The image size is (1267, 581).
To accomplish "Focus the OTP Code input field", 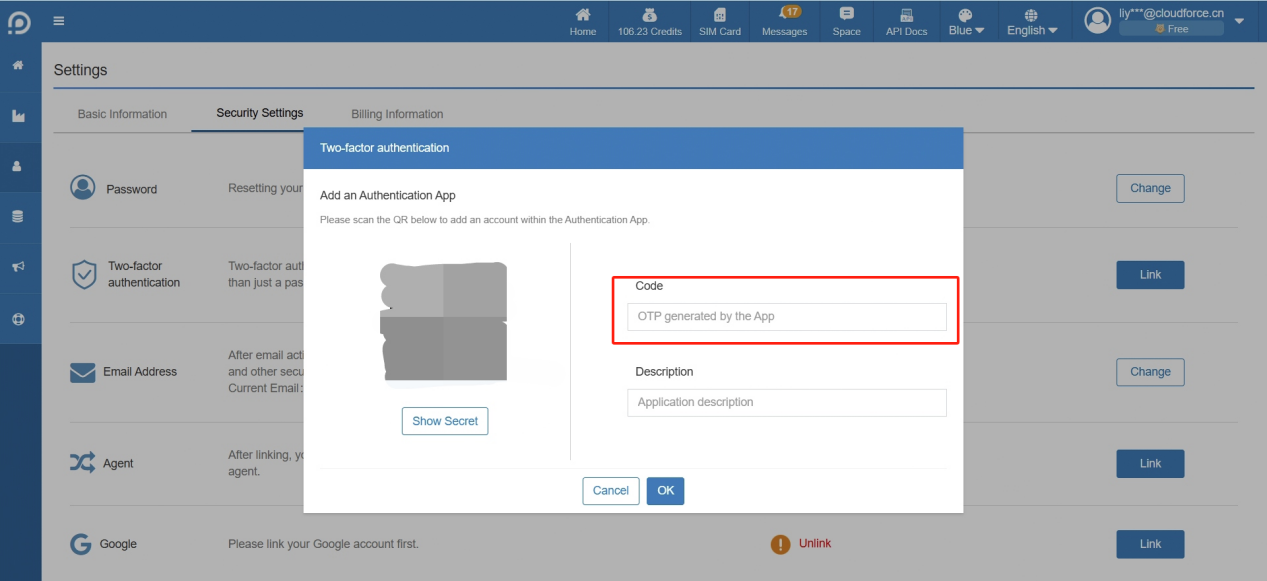I will (786, 317).
